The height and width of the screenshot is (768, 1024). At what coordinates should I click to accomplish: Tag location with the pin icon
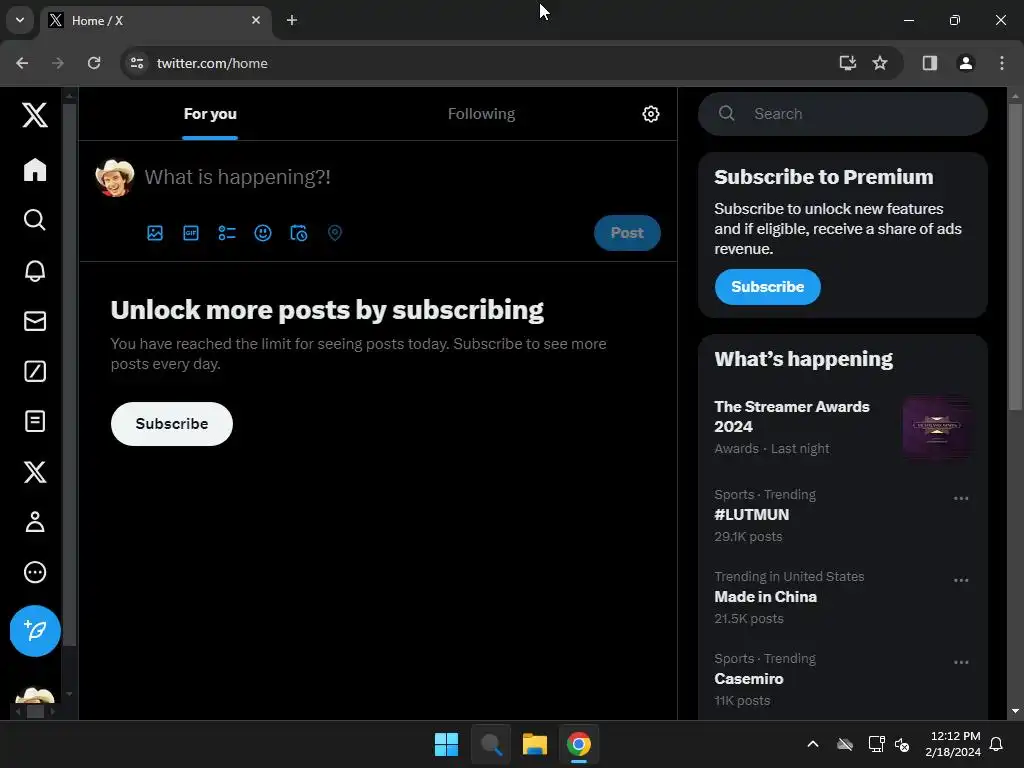pos(334,233)
